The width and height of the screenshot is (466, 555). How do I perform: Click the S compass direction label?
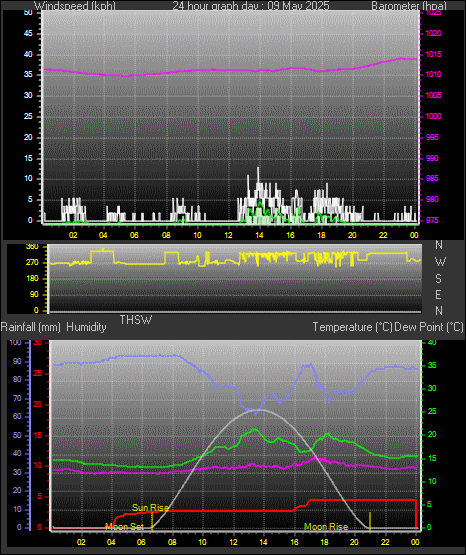(439, 279)
